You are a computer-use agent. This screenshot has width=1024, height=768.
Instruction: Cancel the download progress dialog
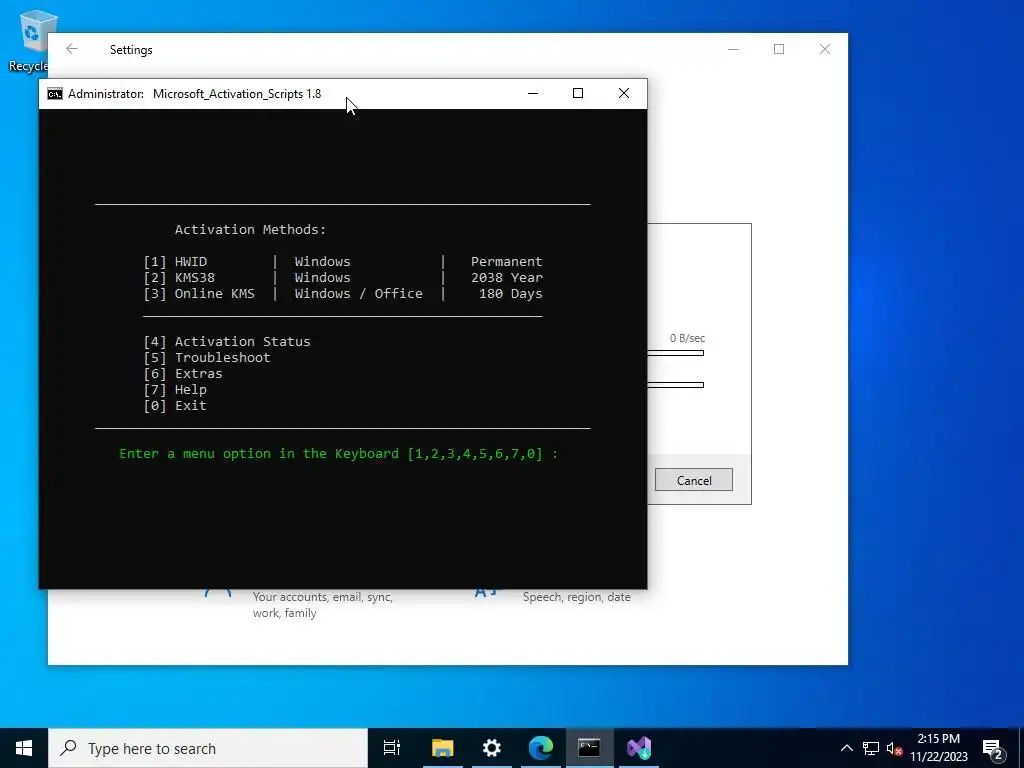(694, 480)
